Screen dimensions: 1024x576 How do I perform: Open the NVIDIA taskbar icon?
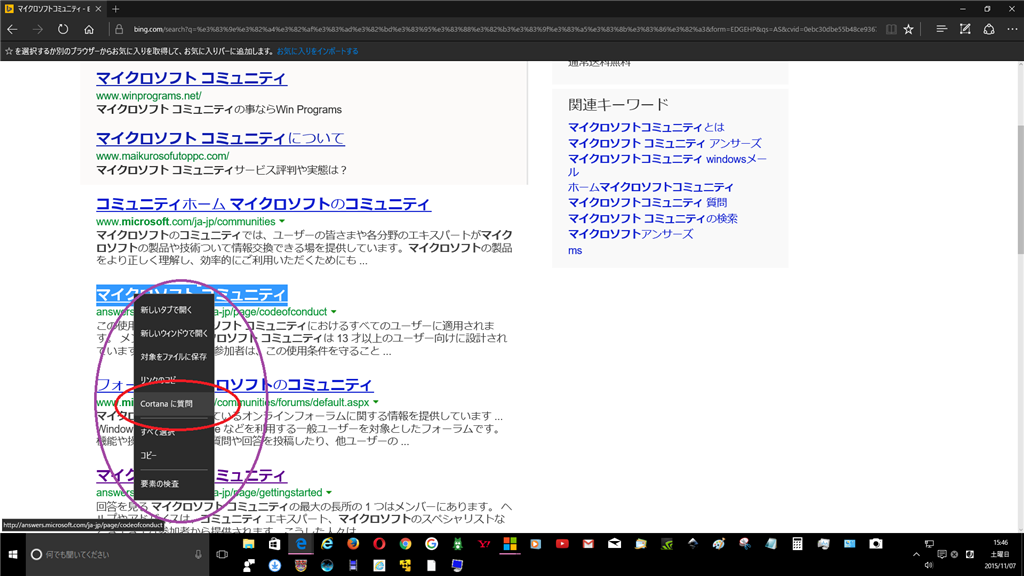coord(666,544)
